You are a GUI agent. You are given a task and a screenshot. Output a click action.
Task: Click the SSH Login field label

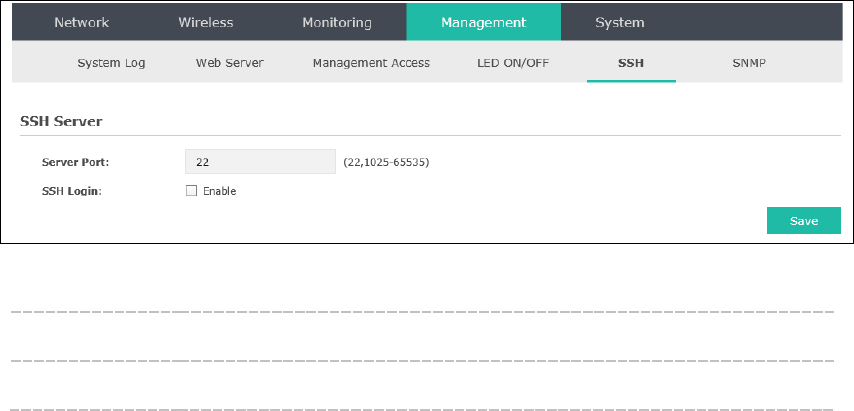click(72, 192)
